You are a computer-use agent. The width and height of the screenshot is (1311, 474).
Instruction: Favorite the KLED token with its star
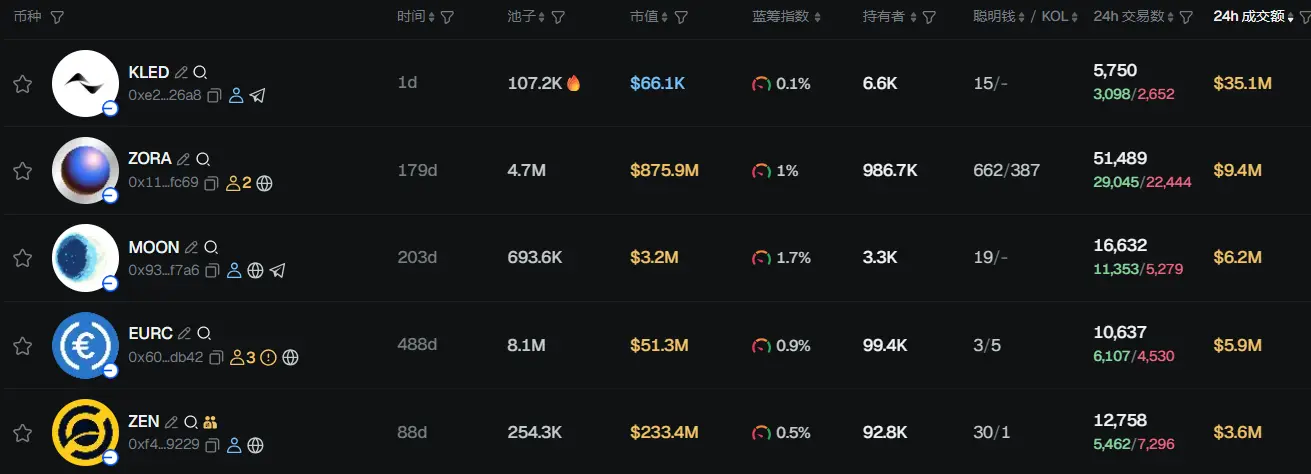click(x=22, y=84)
